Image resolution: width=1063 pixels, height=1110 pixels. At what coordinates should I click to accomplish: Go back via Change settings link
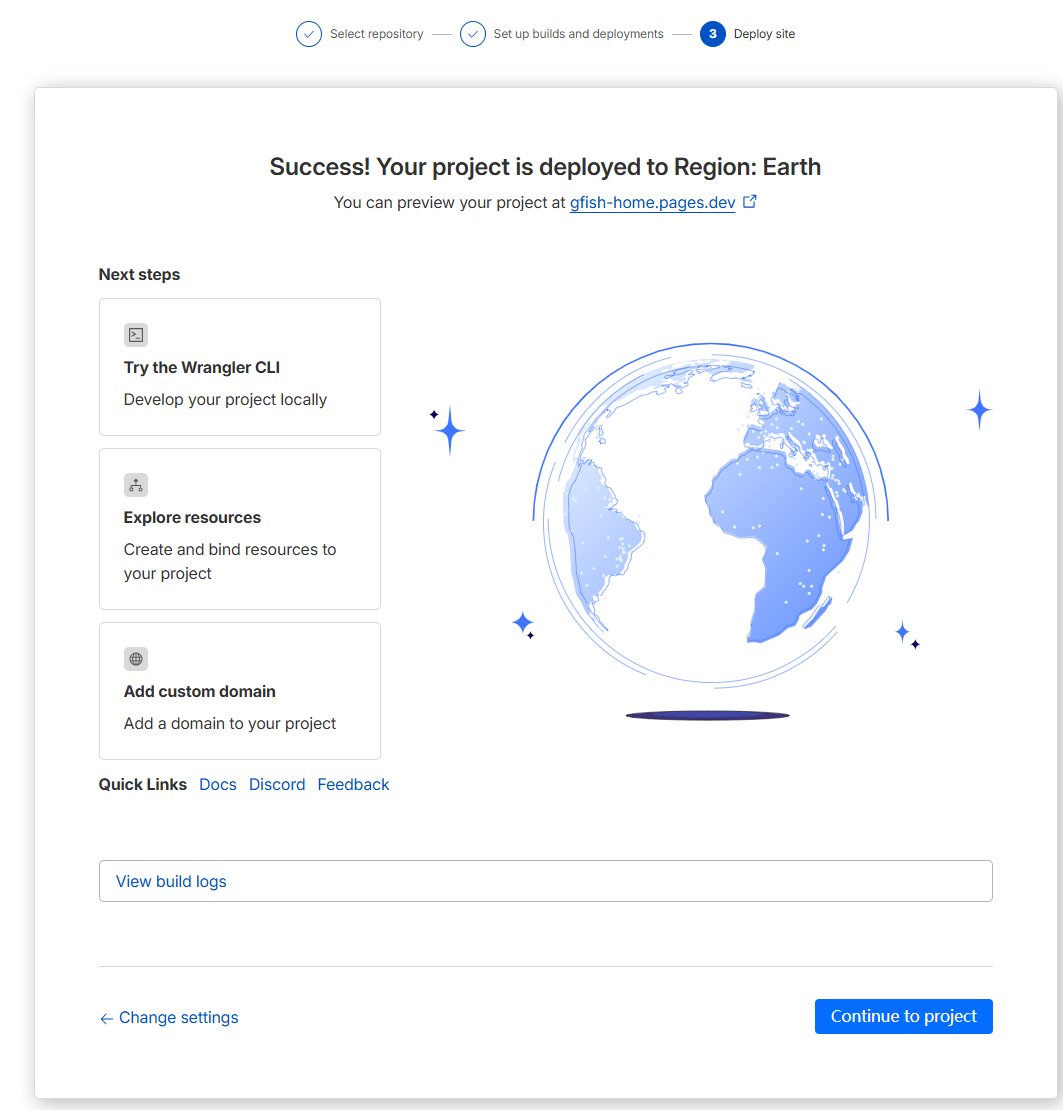[x=178, y=1017]
